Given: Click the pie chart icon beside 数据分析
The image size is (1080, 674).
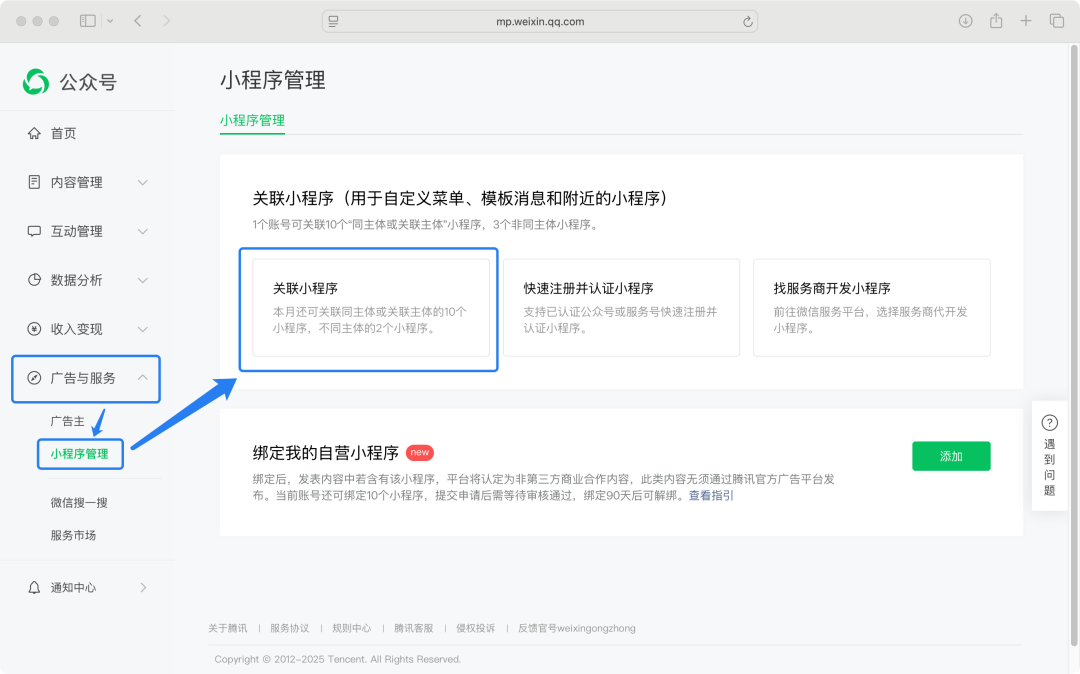Looking at the screenshot, I should click(34, 280).
